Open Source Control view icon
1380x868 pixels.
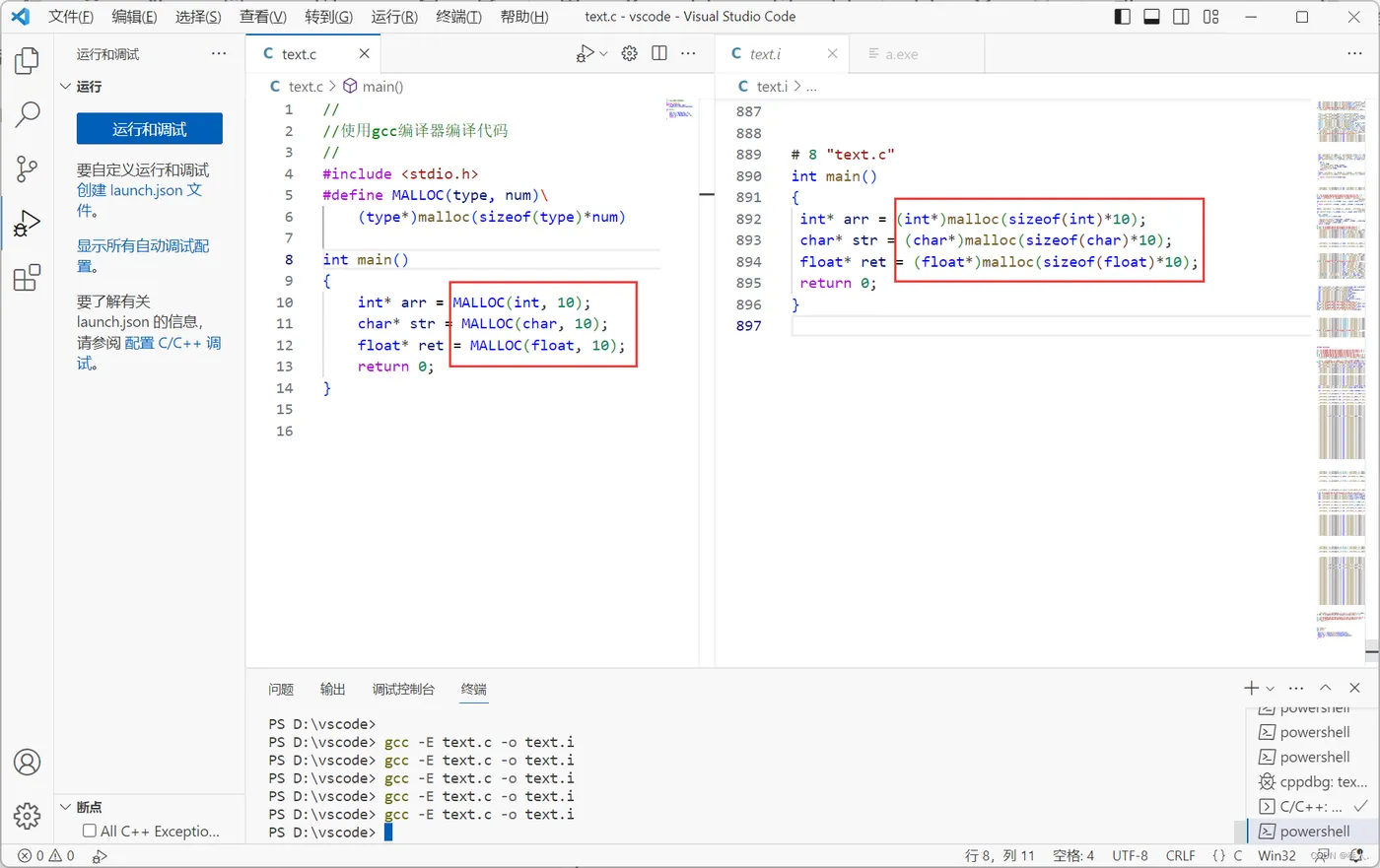(27, 168)
